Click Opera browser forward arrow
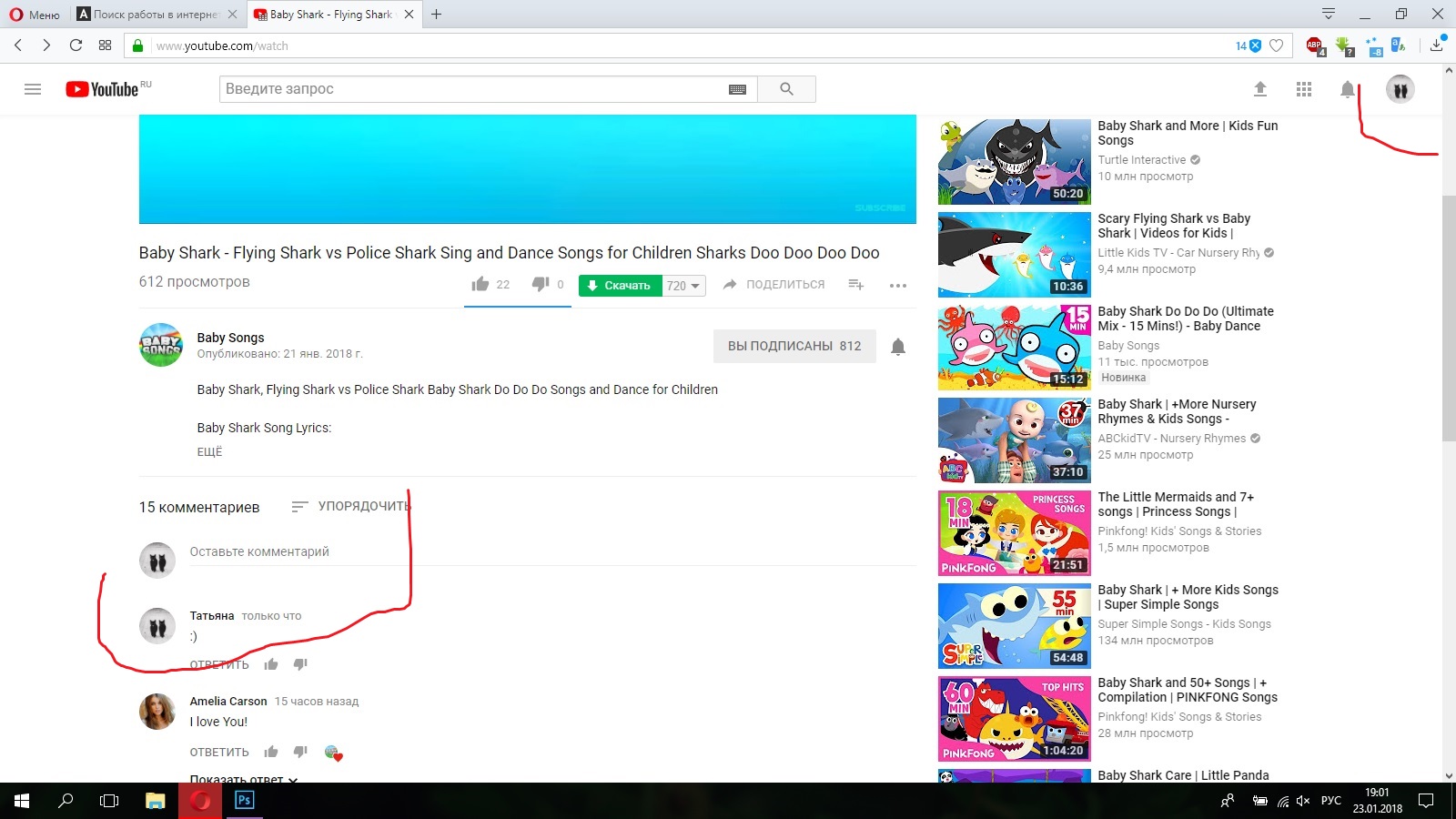Viewport: 1456px width, 819px height. 46,45
